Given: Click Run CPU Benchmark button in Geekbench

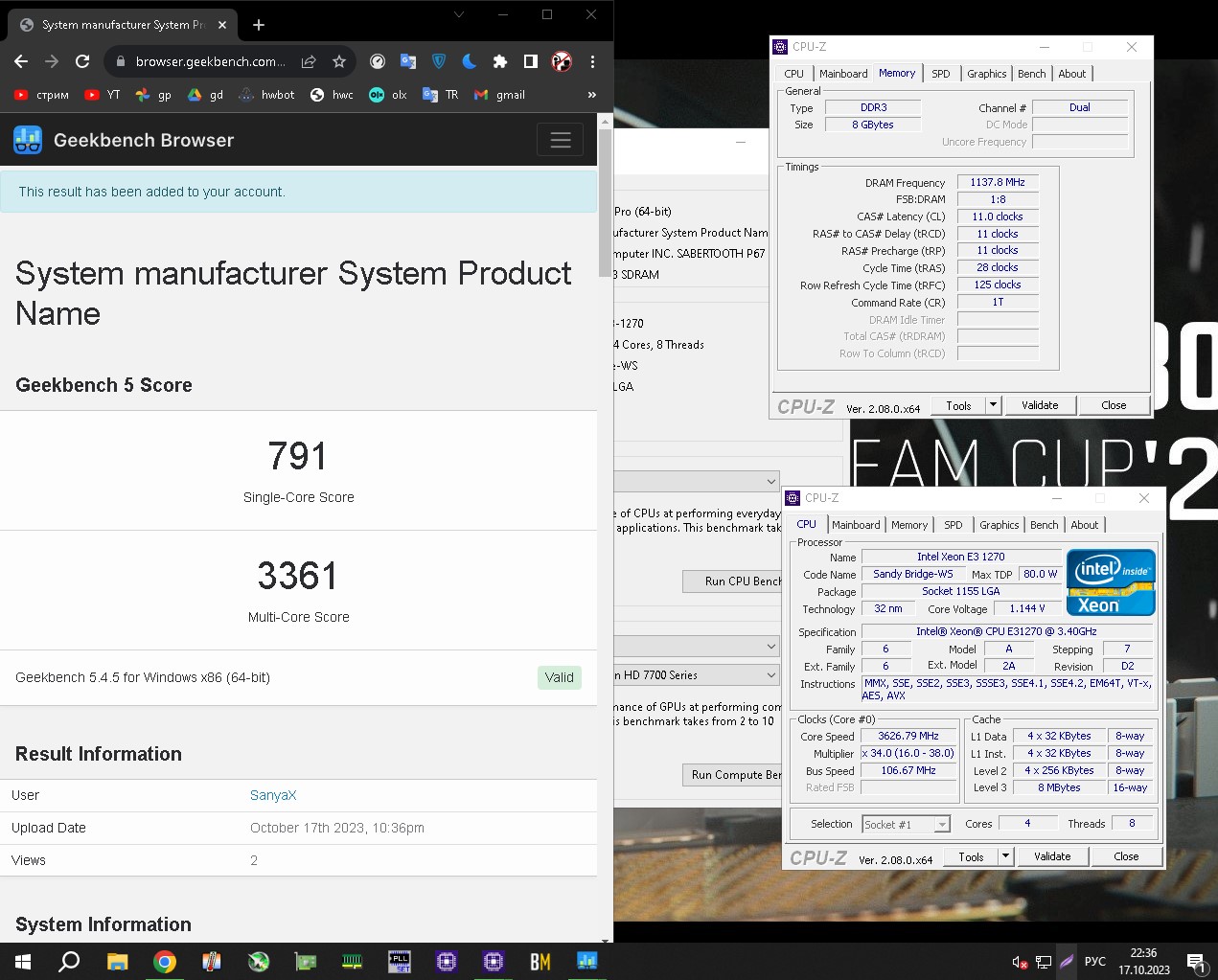Looking at the screenshot, I should [x=733, y=581].
